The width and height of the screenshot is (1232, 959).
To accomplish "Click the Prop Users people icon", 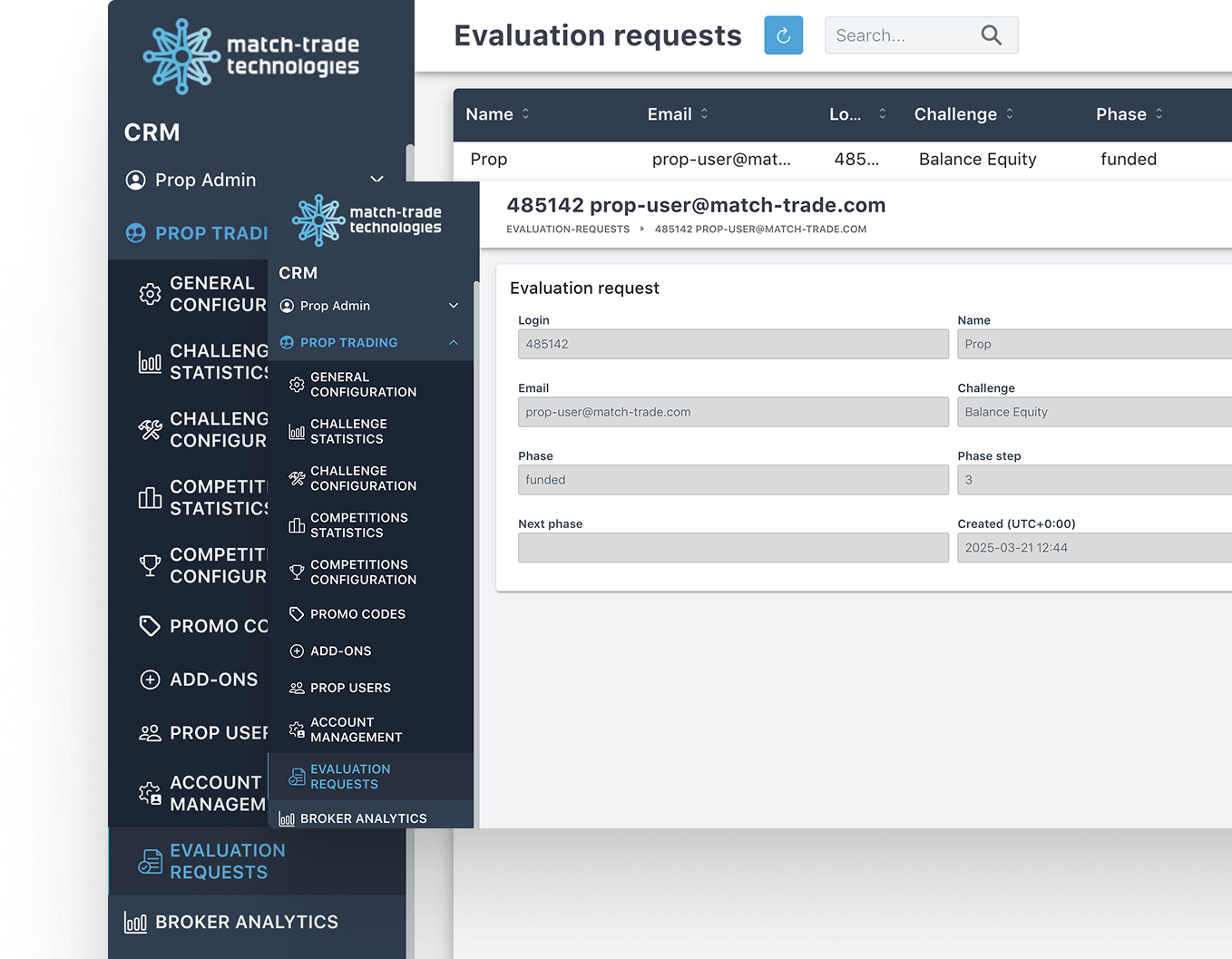I will pos(297,689).
